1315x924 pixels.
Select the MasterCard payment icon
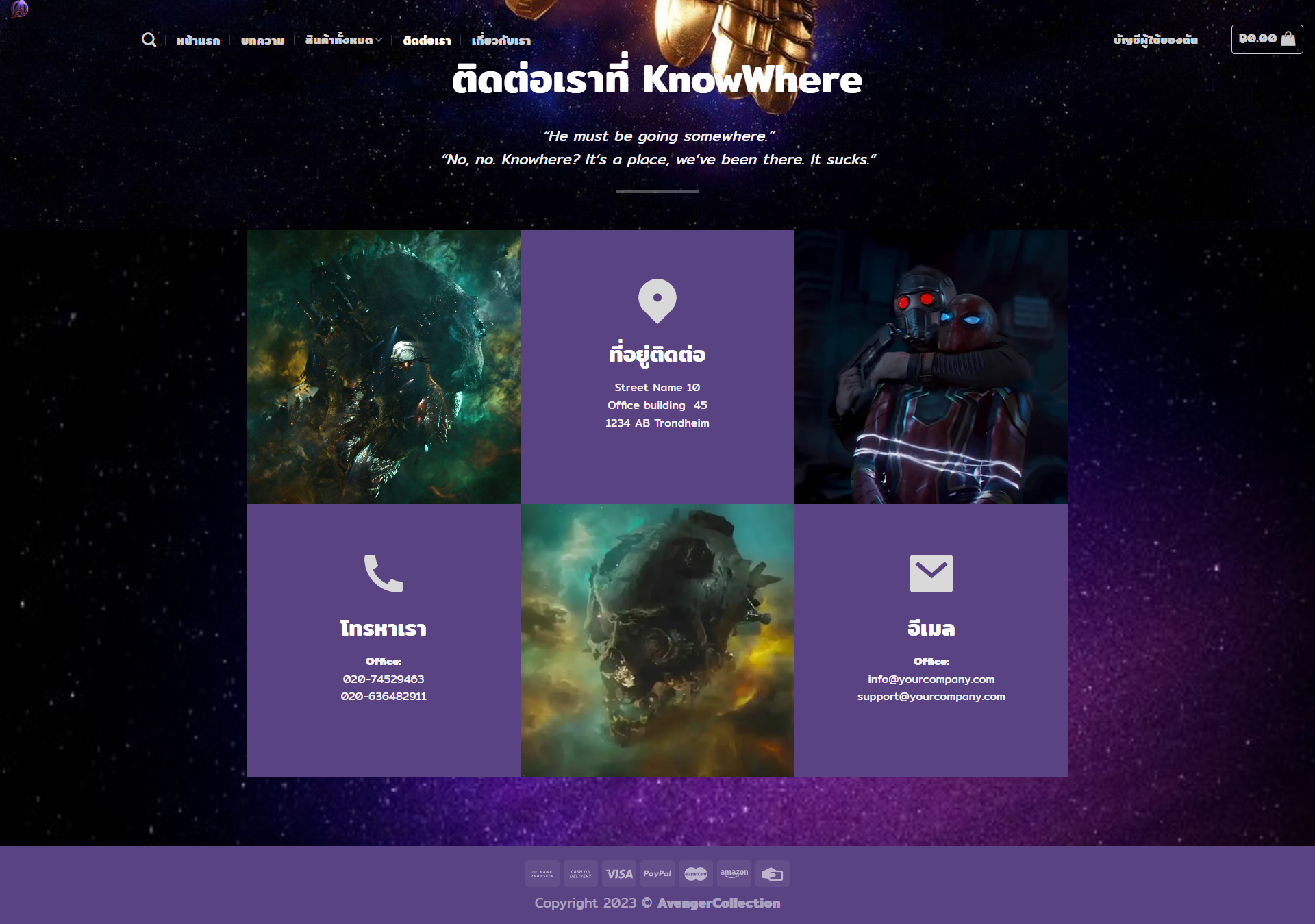[696, 874]
